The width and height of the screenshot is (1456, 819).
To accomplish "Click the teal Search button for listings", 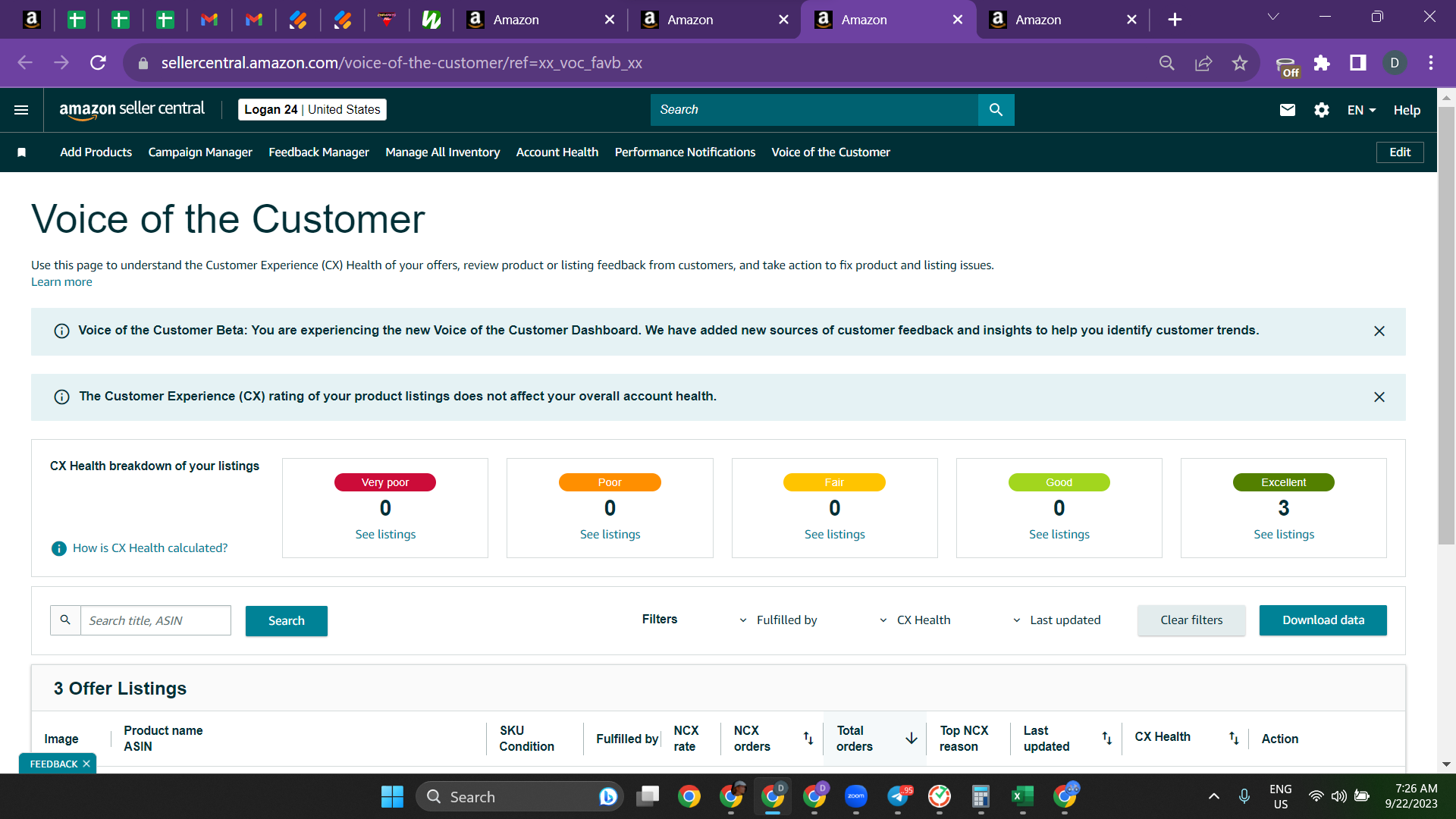I will (287, 621).
